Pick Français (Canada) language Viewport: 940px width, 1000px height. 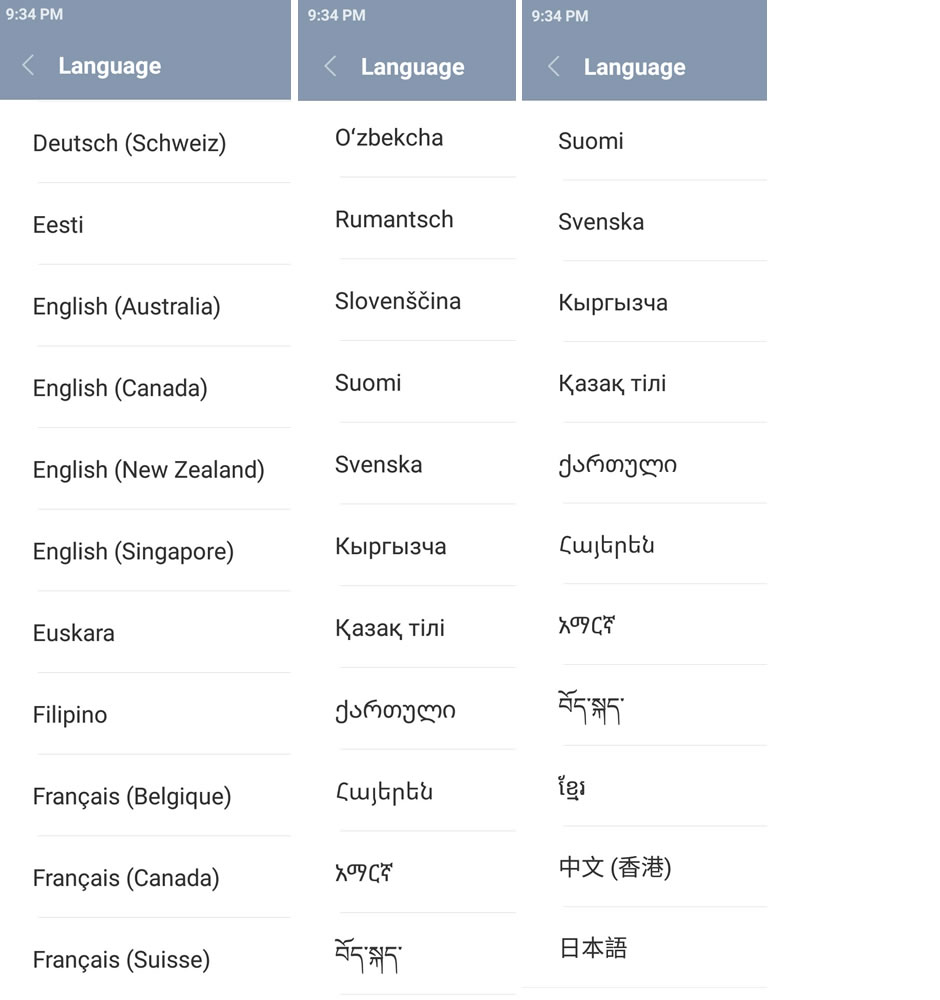coord(125,879)
